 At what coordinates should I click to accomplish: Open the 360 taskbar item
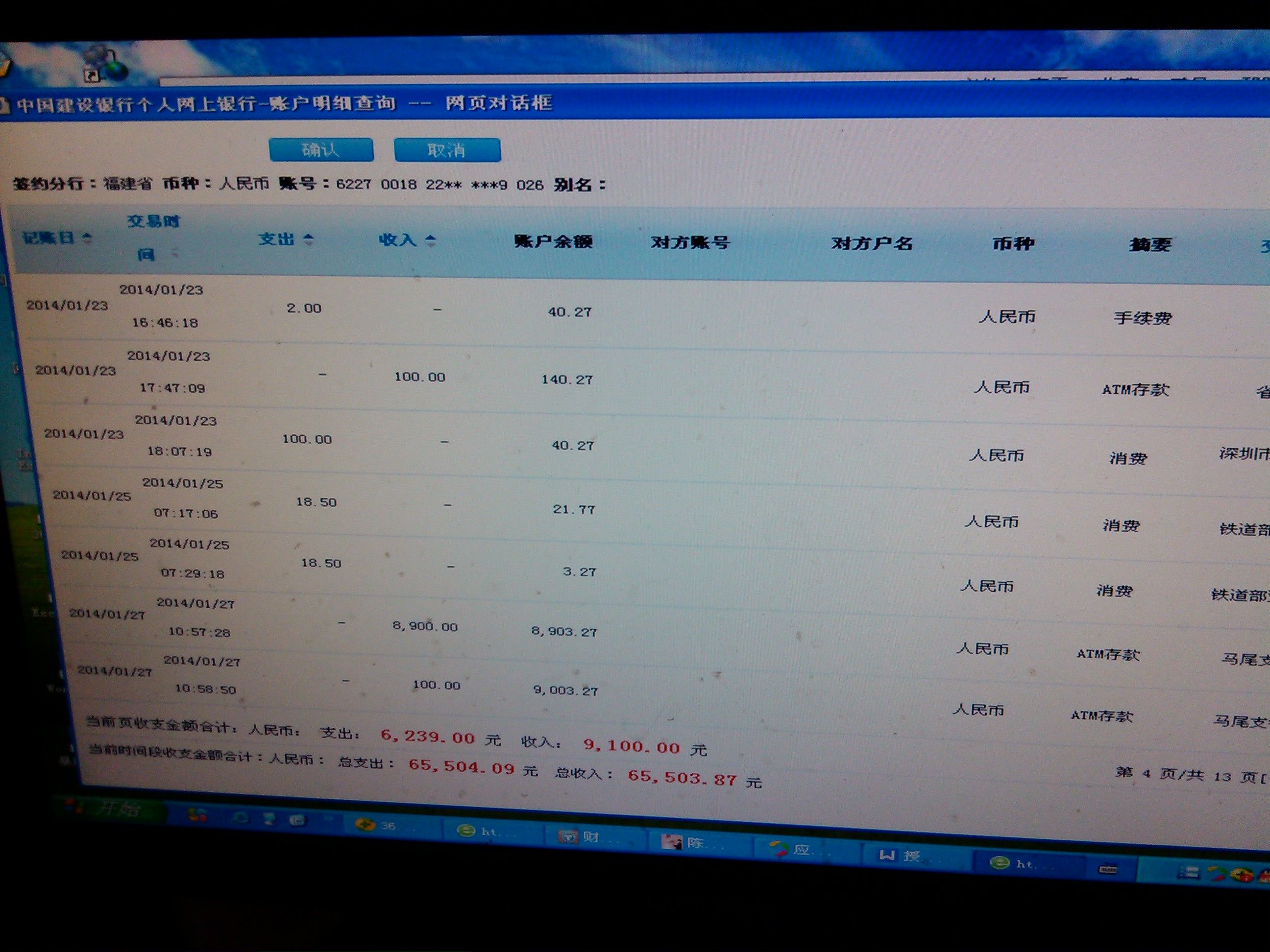tap(378, 826)
